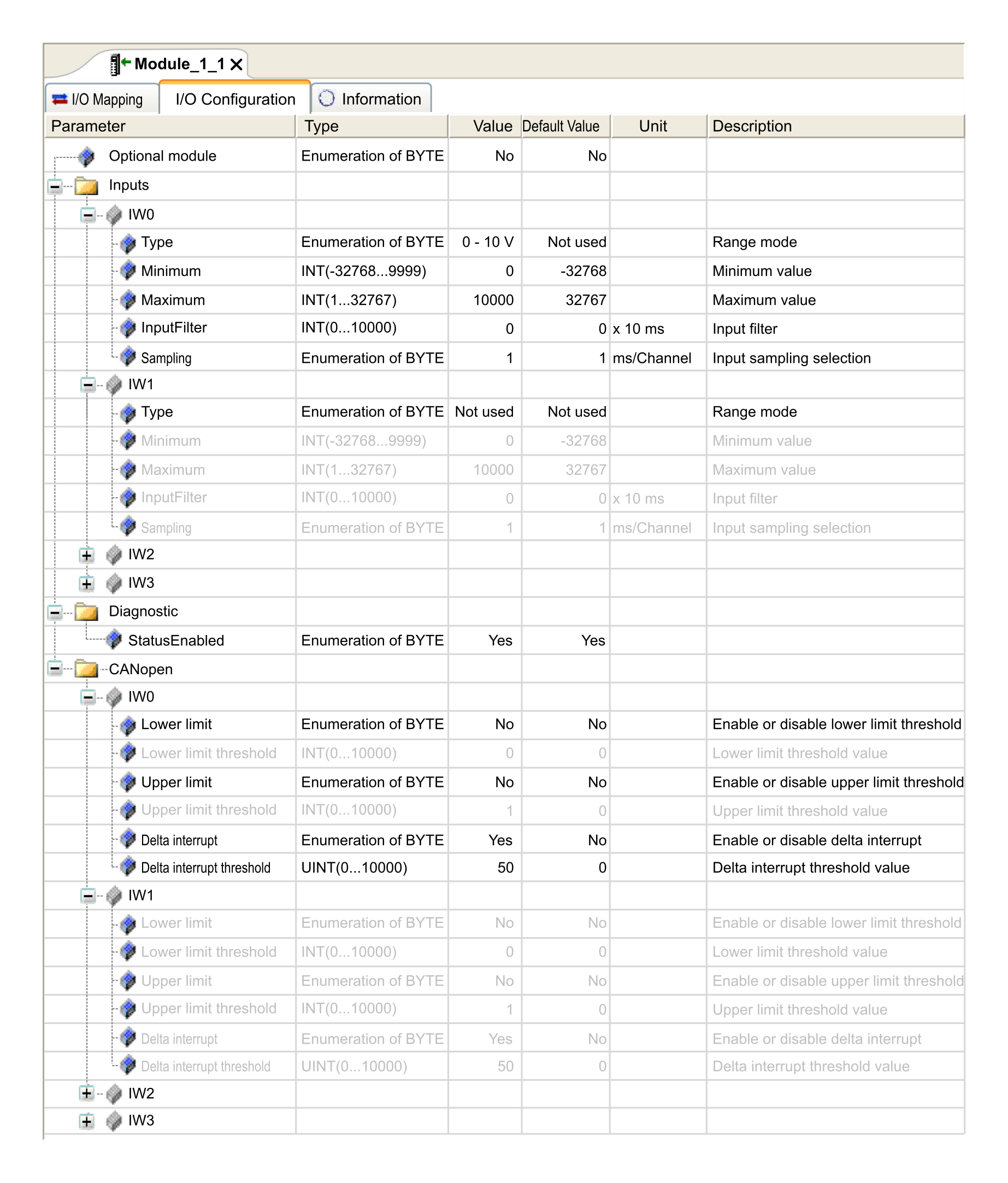Activate the Module_1_1 document tab
The width and height of the screenshot is (1008, 1183).
179,64
